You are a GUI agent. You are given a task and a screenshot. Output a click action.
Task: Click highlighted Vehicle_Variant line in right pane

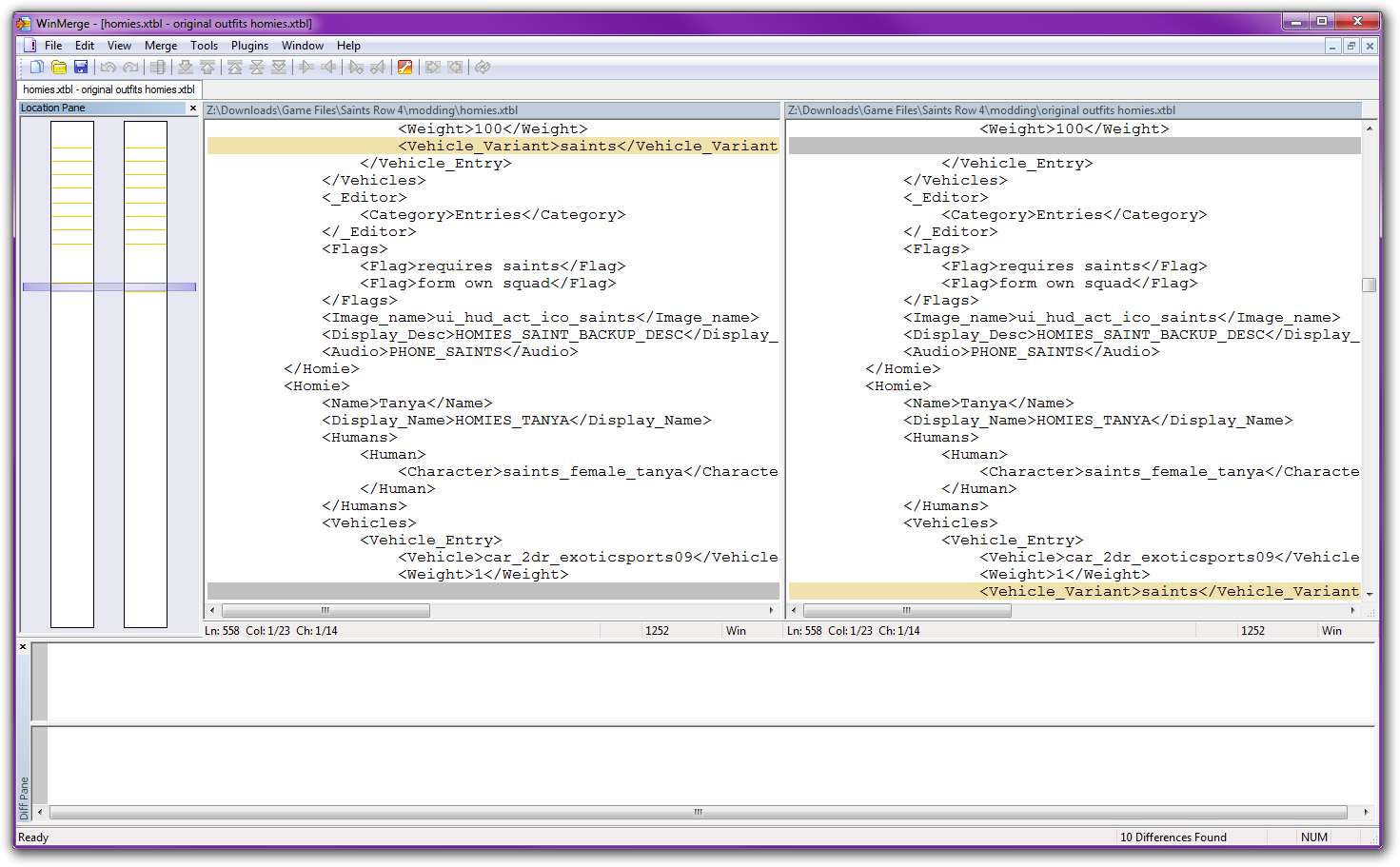(x=1075, y=591)
